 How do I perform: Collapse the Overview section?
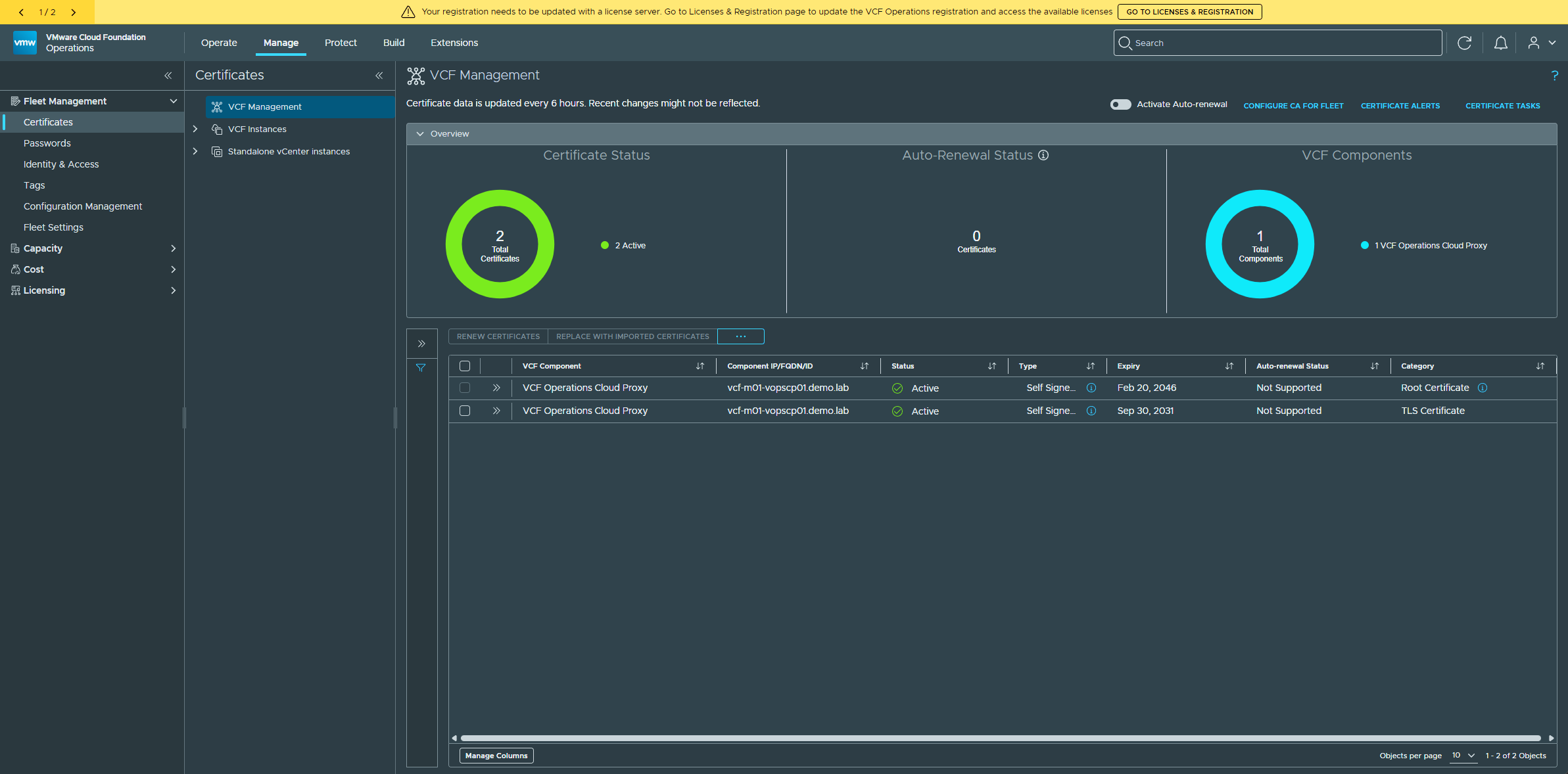[x=420, y=133]
